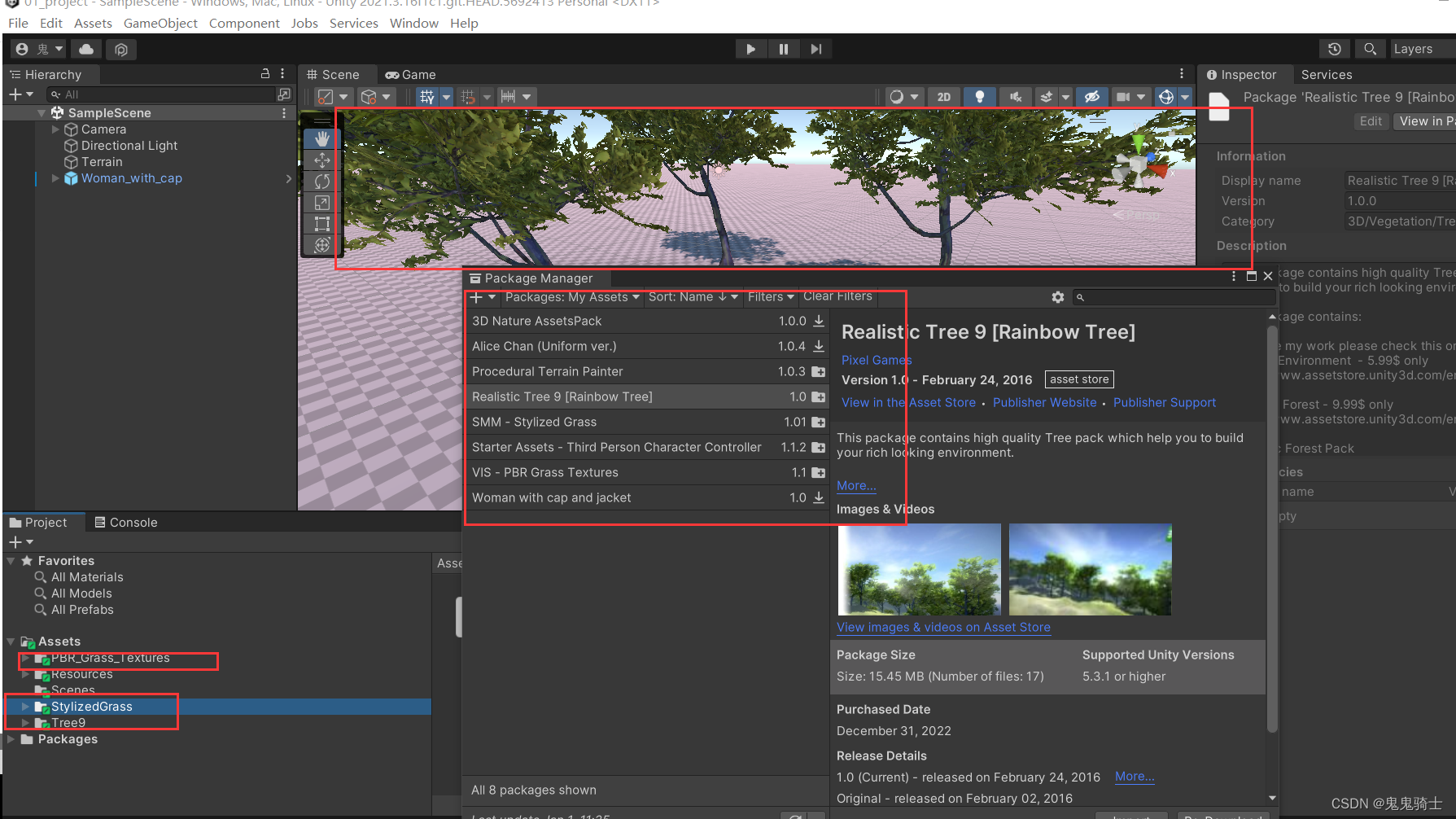Open Publisher Website link
Screen dimensions: 1456x819
(1044, 402)
